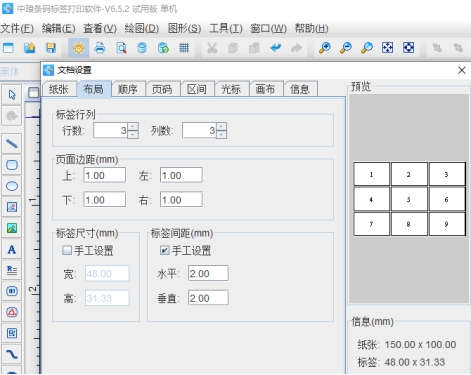The image size is (471, 375).
Task: Click the bottom margin input field
Action: tap(105, 200)
